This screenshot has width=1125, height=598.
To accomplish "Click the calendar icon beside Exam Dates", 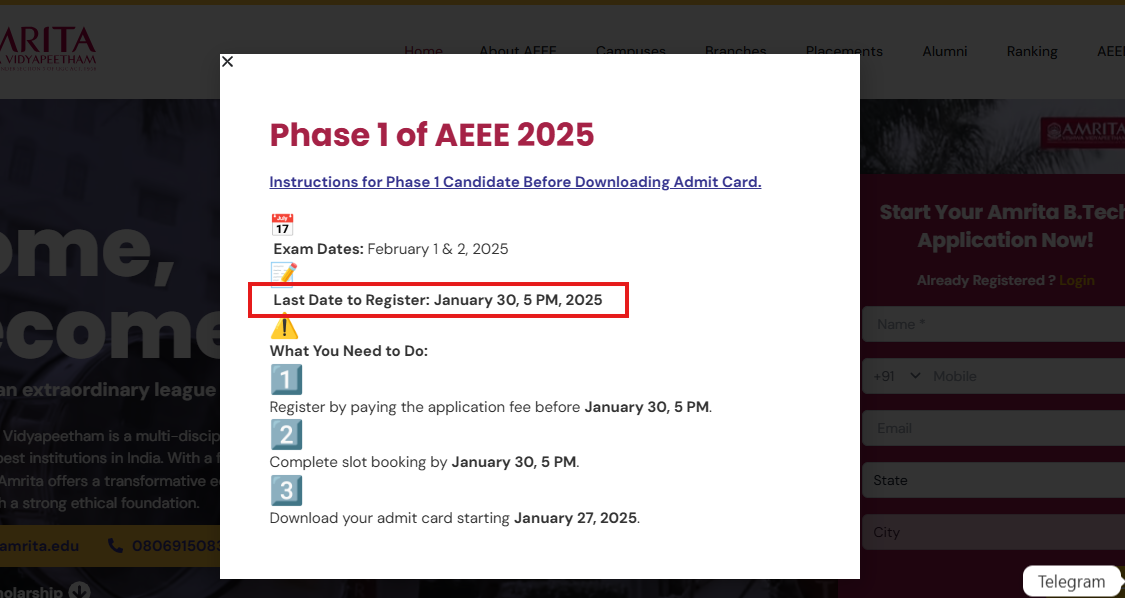I will [282, 224].
